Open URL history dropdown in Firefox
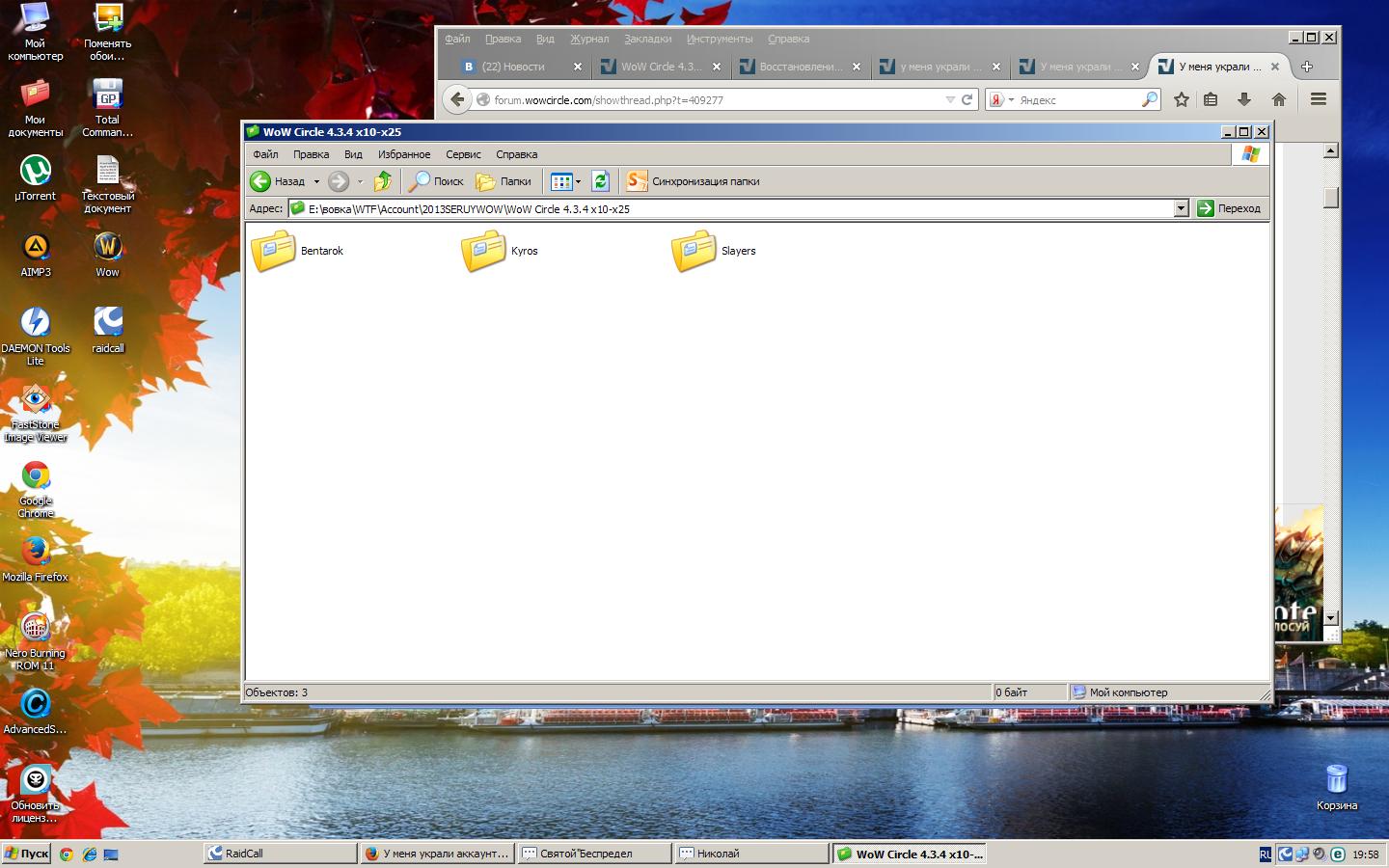The image size is (1389, 868). (x=950, y=99)
